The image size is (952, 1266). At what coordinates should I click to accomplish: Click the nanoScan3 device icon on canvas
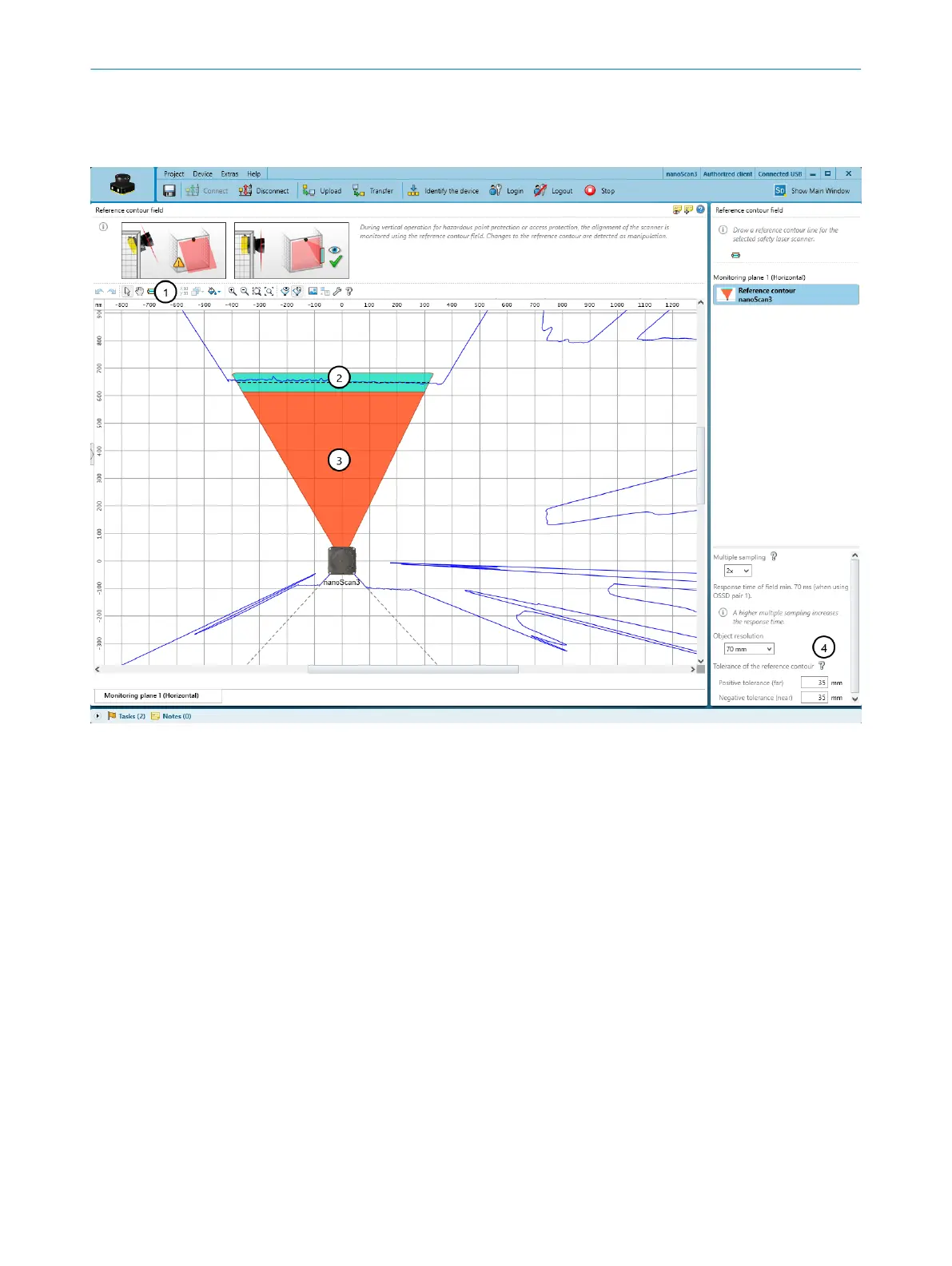point(342,561)
